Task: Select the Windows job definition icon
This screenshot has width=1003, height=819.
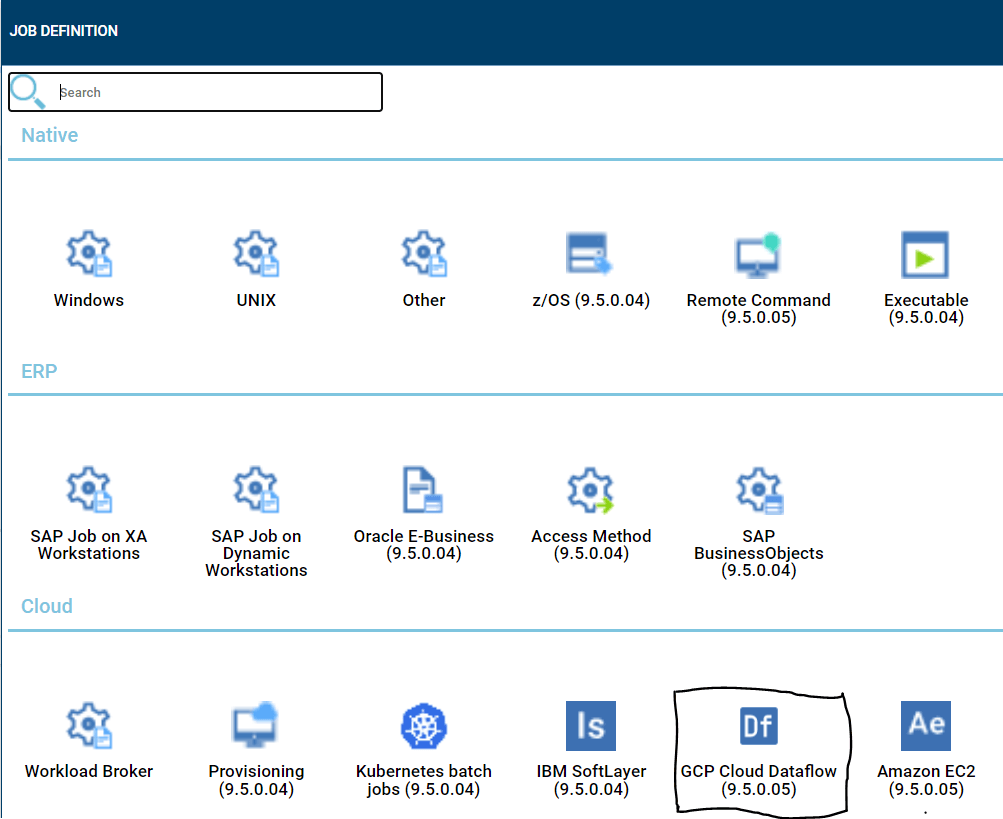Action: tap(88, 253)
